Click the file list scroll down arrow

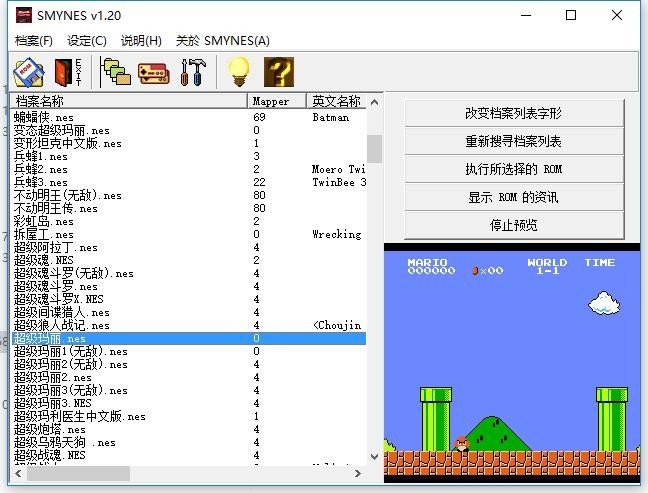[x=374, y=457]
